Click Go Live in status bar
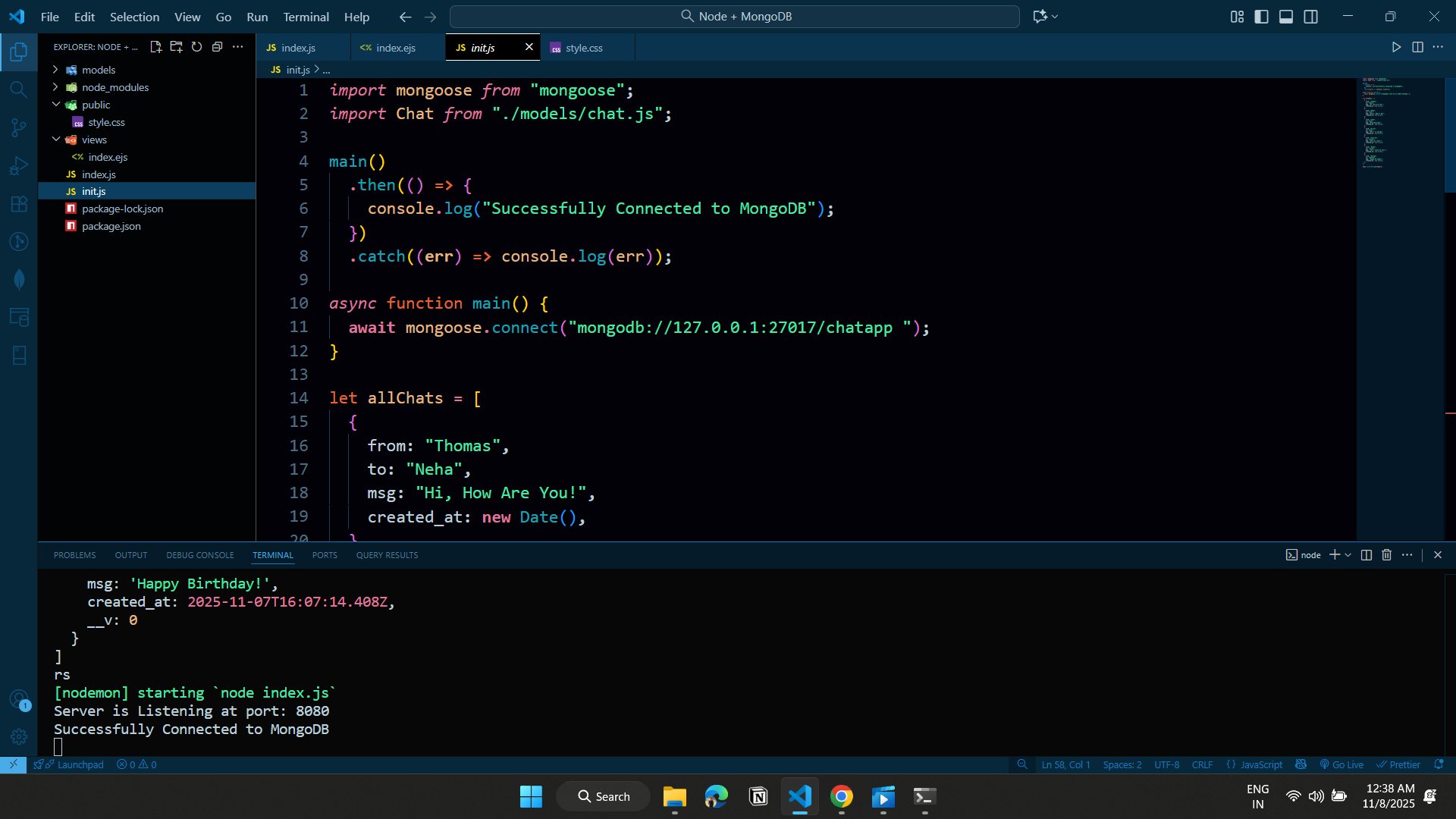This screenshot has width=1456, height=819. coord(1341,764)
